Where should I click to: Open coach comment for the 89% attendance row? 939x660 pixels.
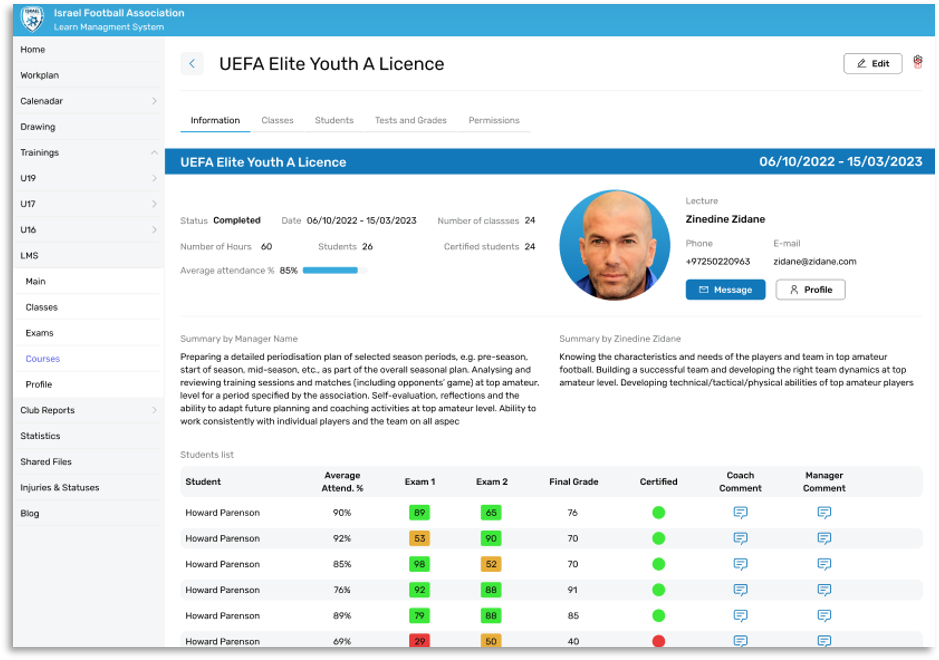pyautogui.click(x=740, y=616)
